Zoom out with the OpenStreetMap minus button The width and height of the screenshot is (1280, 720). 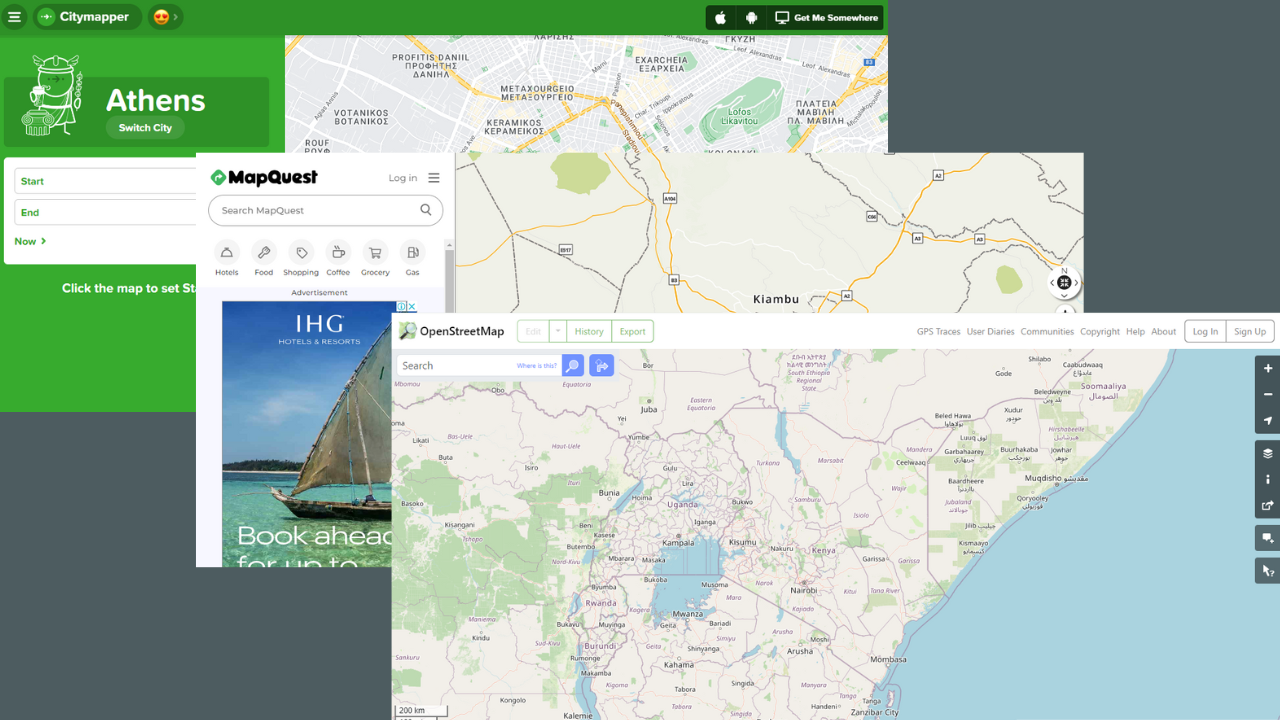1268,394
